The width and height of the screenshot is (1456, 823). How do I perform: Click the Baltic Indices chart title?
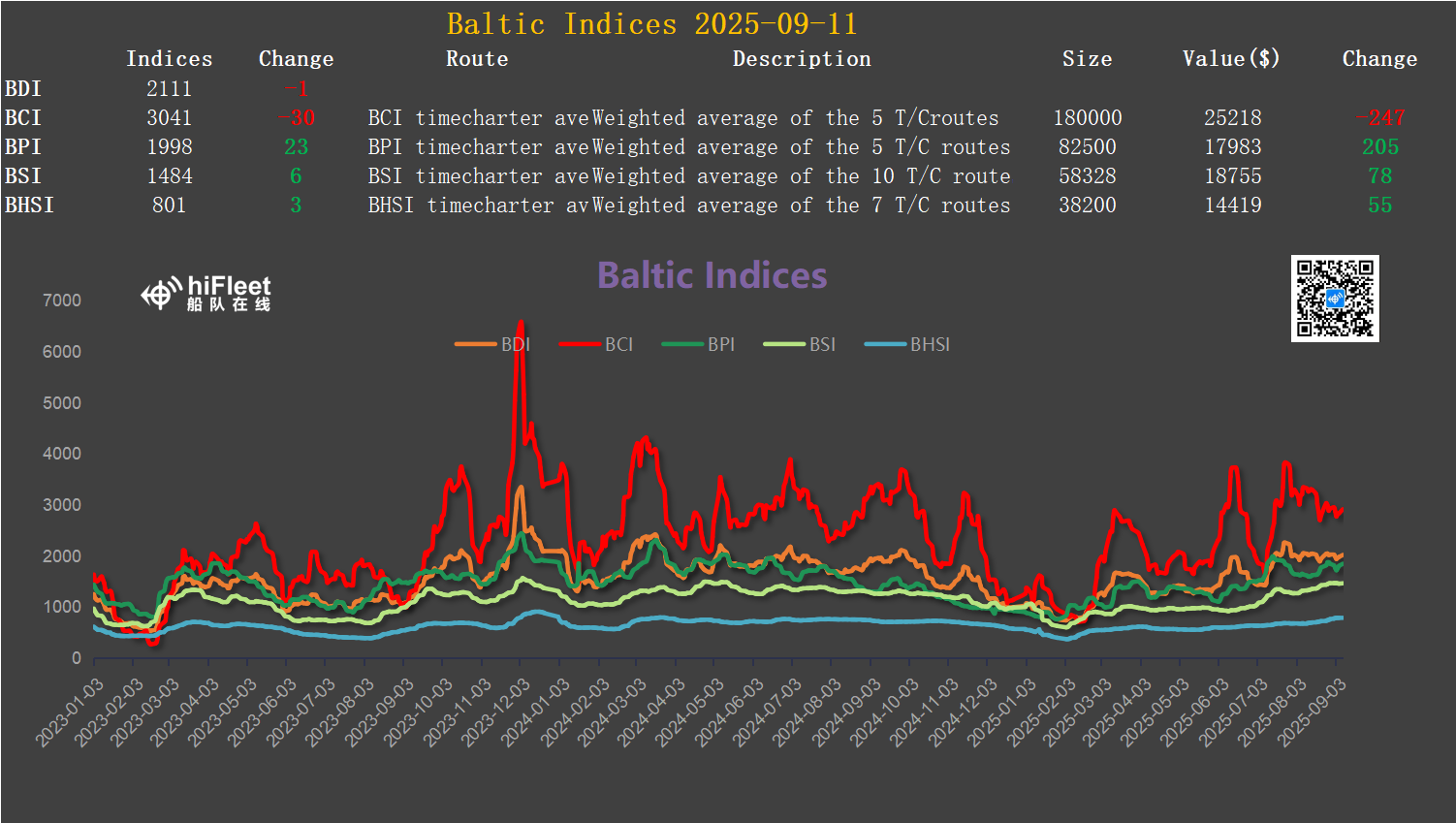tap(712, 275)
